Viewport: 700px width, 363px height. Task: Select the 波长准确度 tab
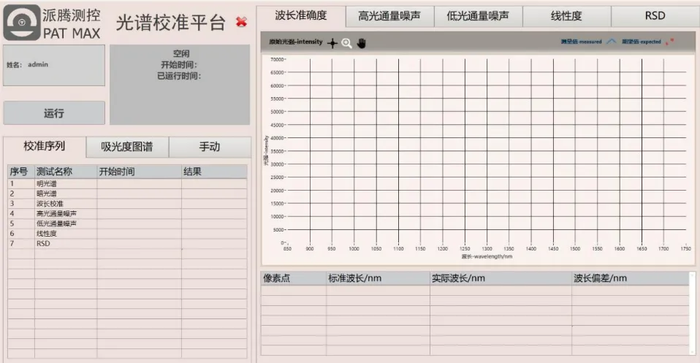pyautogui.click(x=301, y=16)
